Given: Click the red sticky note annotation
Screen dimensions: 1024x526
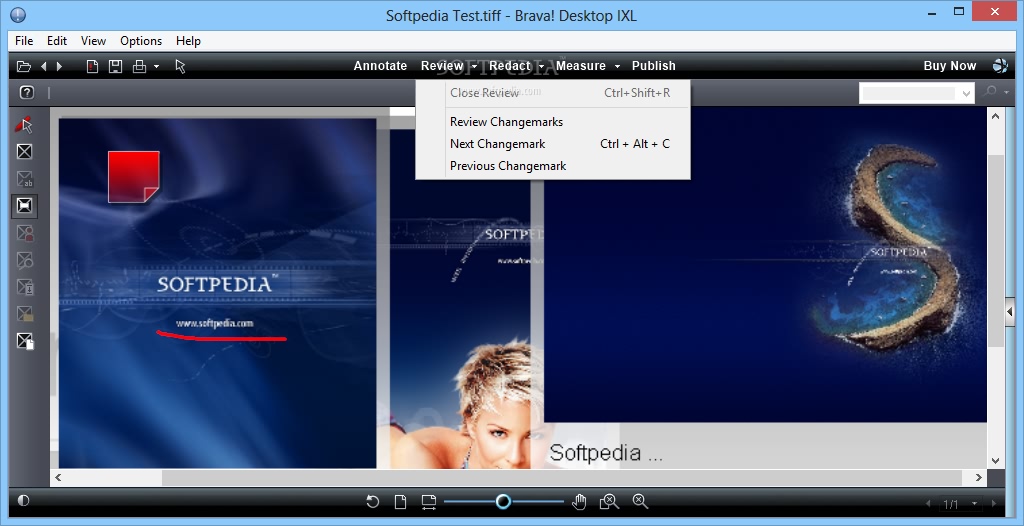Looking at the screenshot, I should click(x=134, y=176).
